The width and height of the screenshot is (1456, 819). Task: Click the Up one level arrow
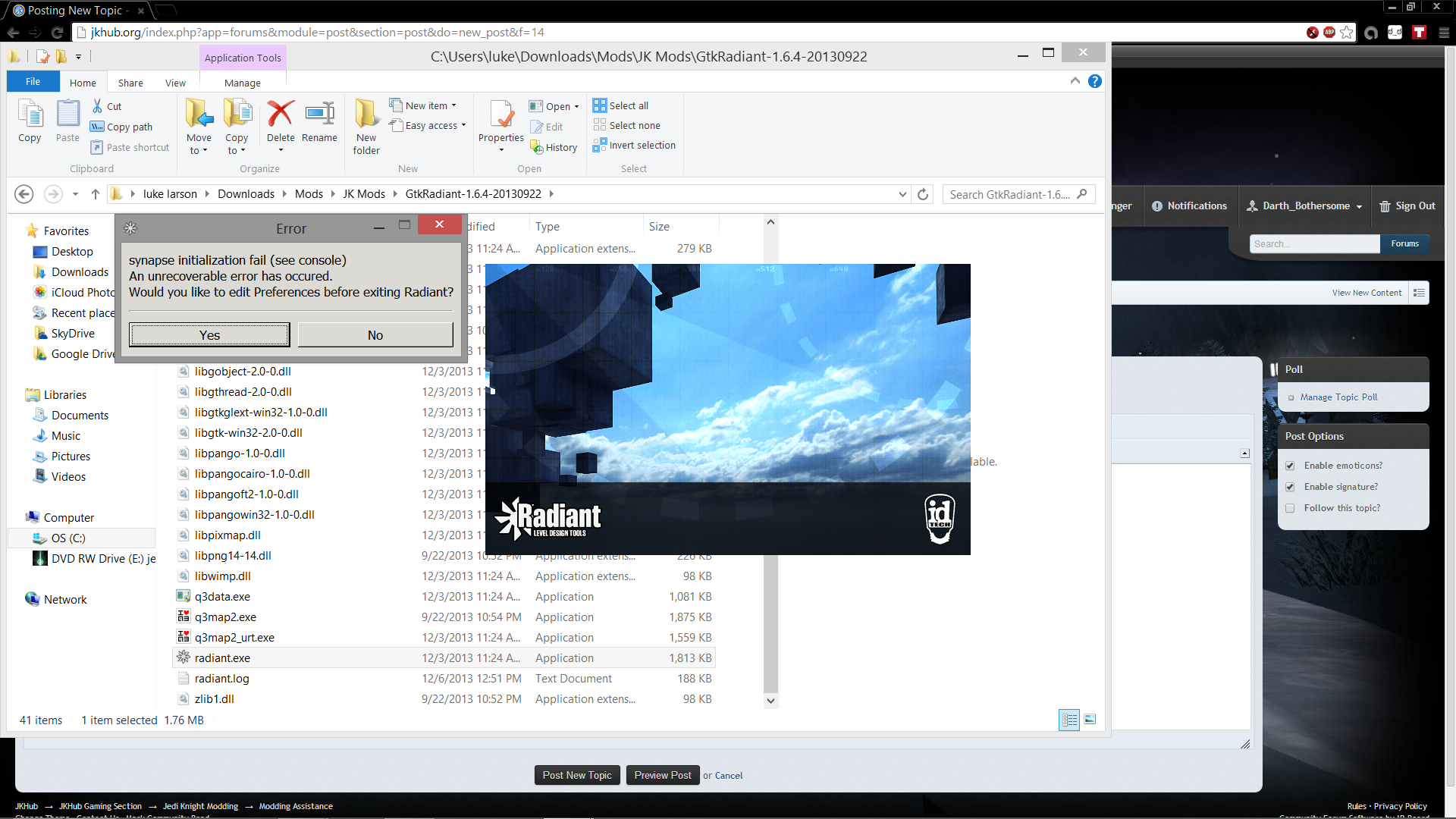[x=96, y=194]
